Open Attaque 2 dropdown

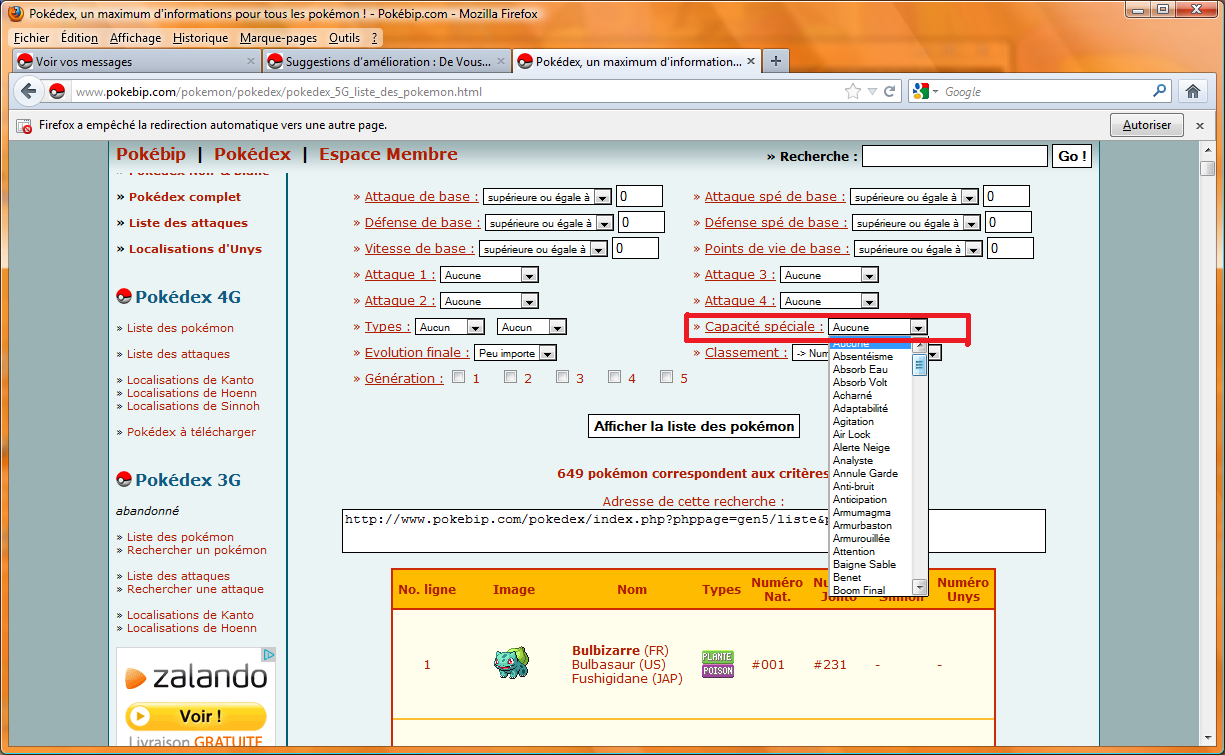490,301
